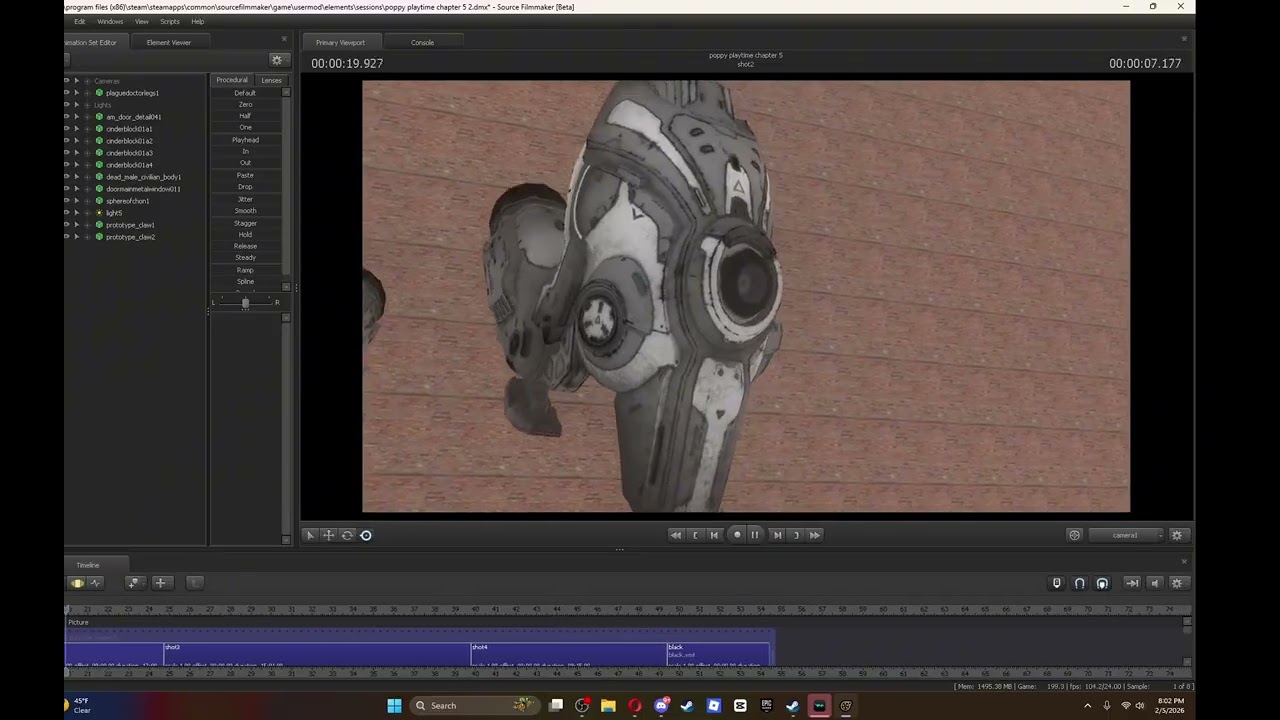This screenshot has width=1280, height=720.
Task: Switch to the graph editor mode icon
Action: pos(96,583)
